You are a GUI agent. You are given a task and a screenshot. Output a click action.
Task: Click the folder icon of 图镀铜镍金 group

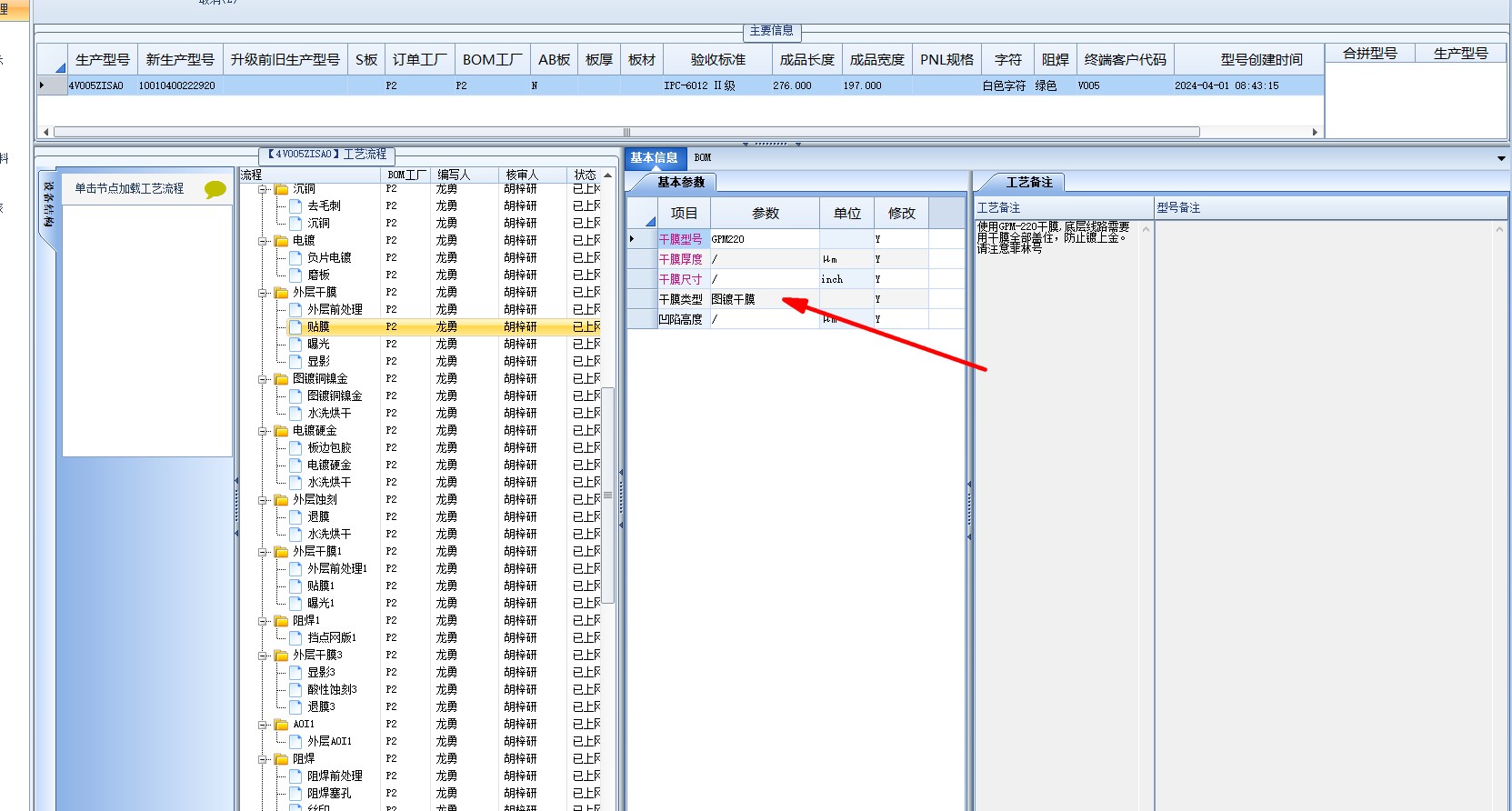click(282, 379)
